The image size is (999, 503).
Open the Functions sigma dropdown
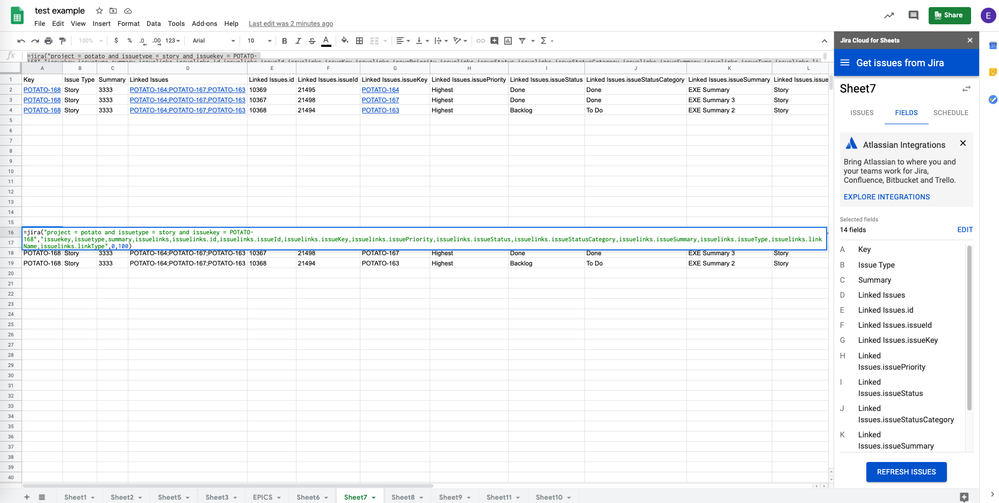(546, 41)
